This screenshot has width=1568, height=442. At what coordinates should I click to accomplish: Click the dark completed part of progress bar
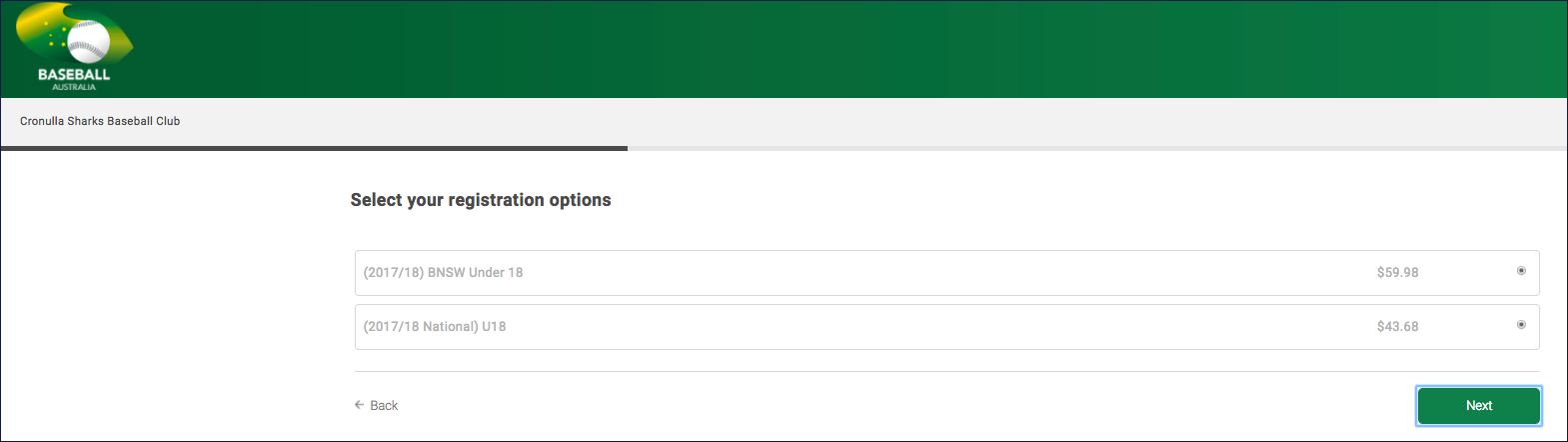click(314, 148)
